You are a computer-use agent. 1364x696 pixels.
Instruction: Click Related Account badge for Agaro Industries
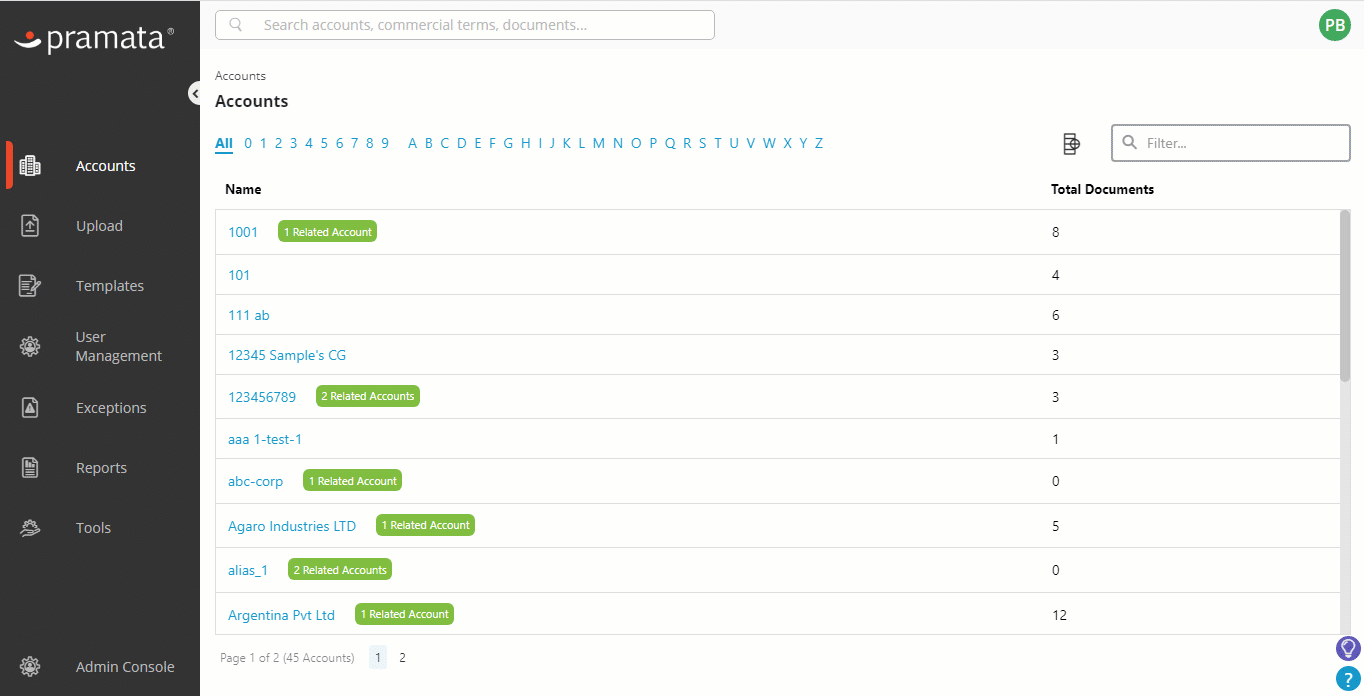(425, 525)
